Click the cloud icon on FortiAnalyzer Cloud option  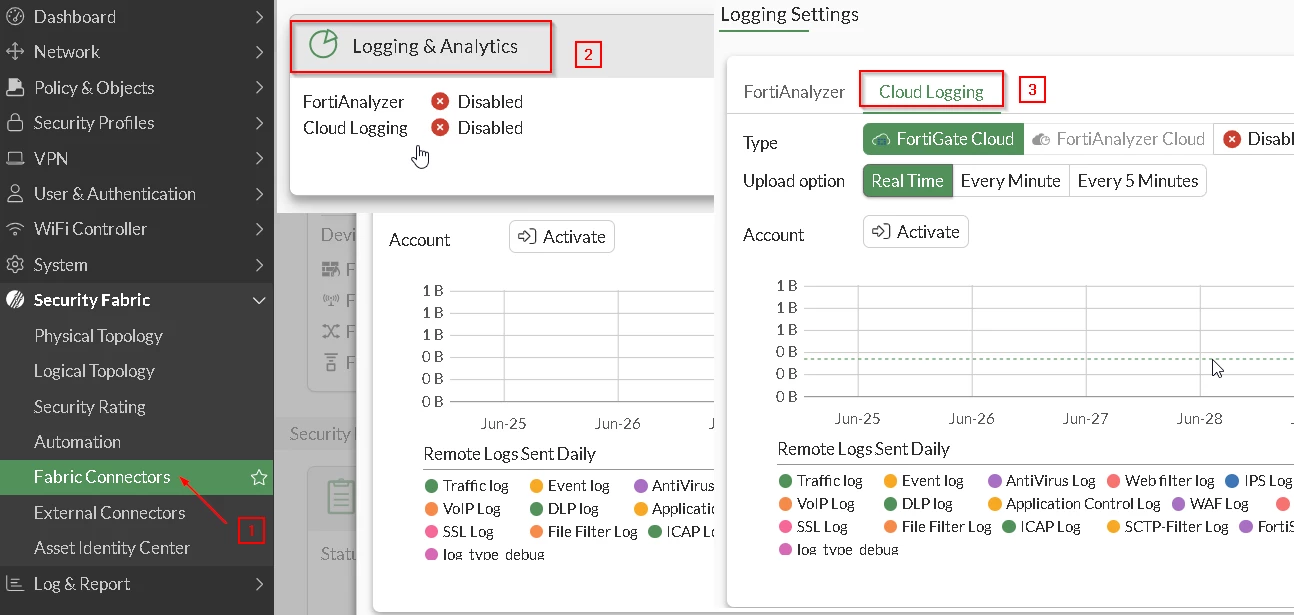click(x=1041, y=139)
